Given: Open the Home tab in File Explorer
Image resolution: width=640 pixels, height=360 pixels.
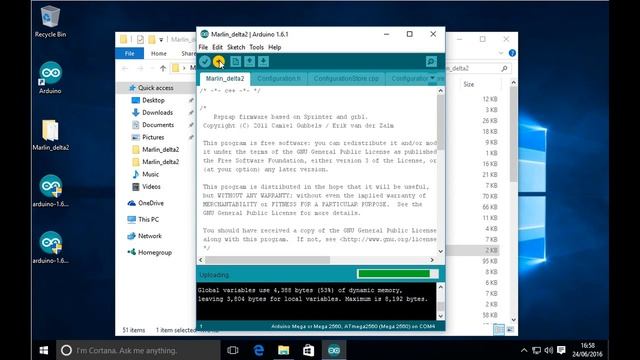Looking at the screenshot, I should (159, 53).
